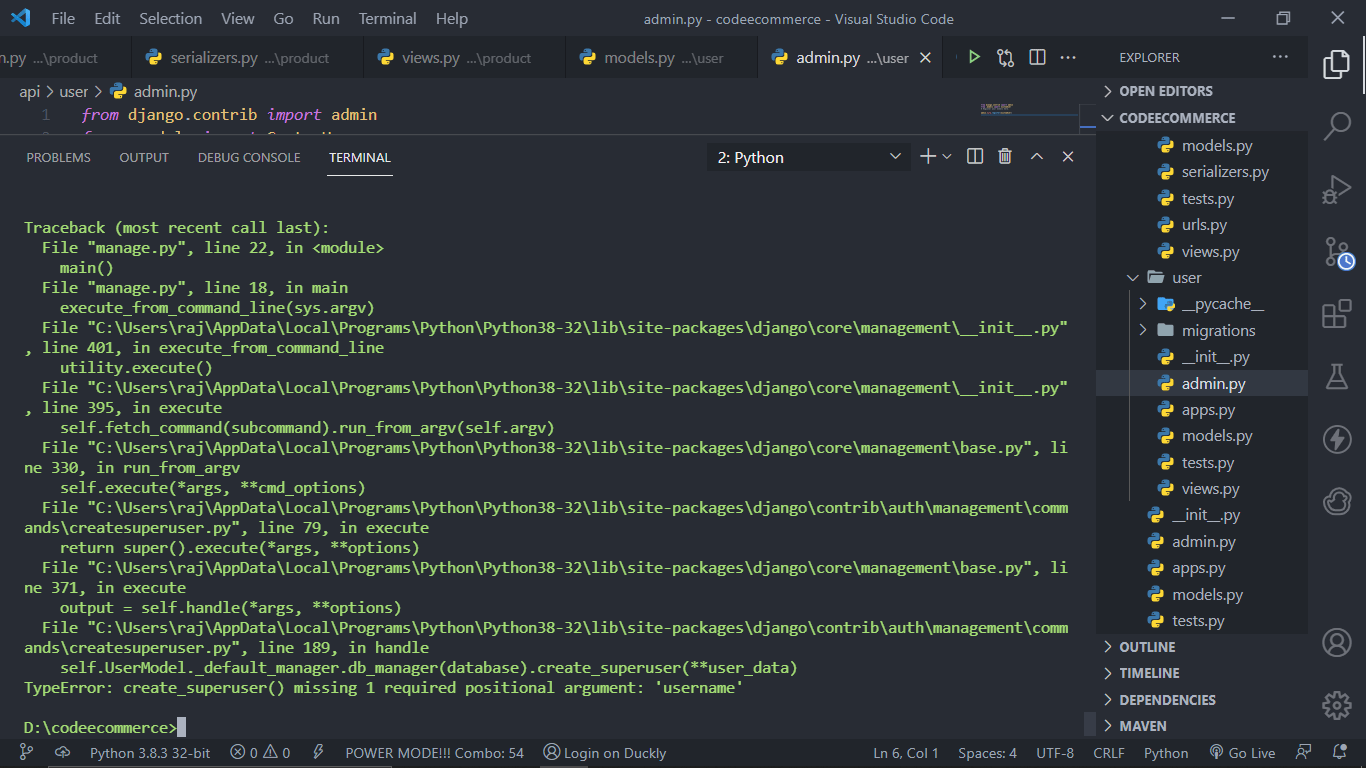Open the 2: Python terminal selector dropdown
This screenshot has width=1366, height=768.
809,157
